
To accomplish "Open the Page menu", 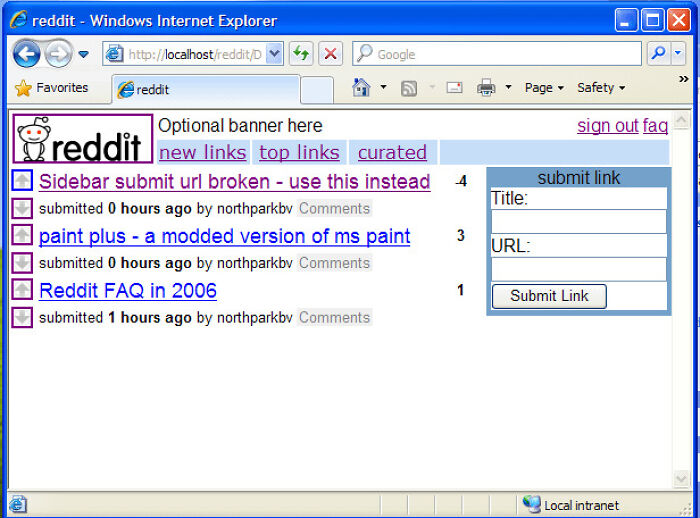I will (x=544, y=88).
